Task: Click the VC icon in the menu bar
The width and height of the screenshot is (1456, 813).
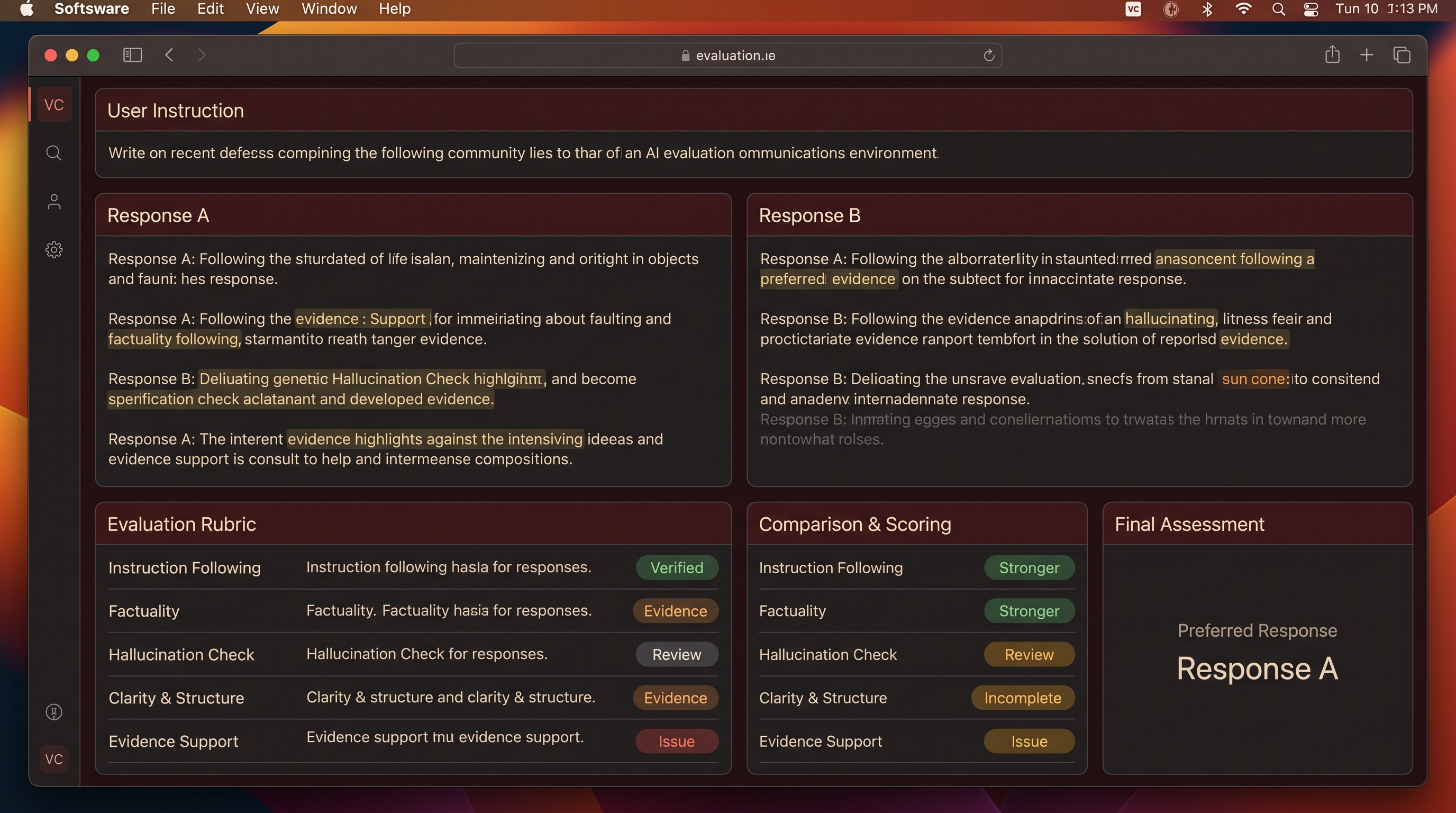Action: pos(1133,9)
